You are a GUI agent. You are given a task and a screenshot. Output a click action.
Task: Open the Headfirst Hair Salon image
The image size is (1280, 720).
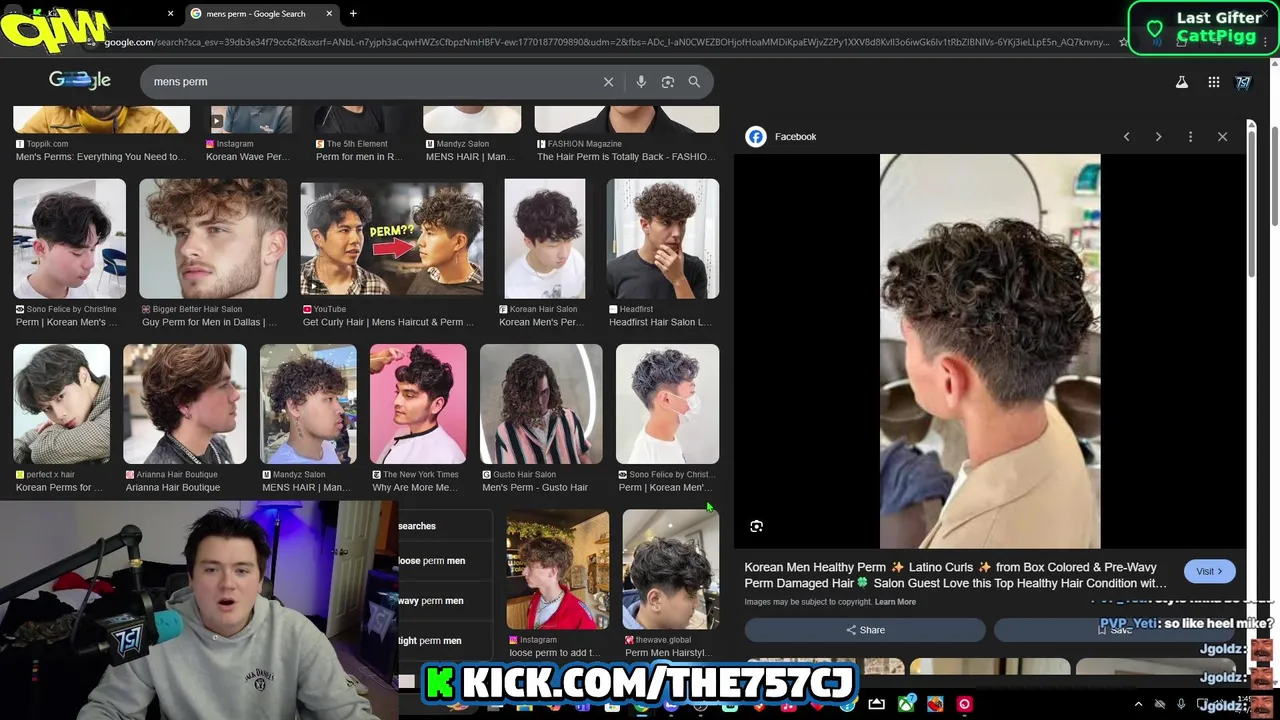(x=663, y=238)
